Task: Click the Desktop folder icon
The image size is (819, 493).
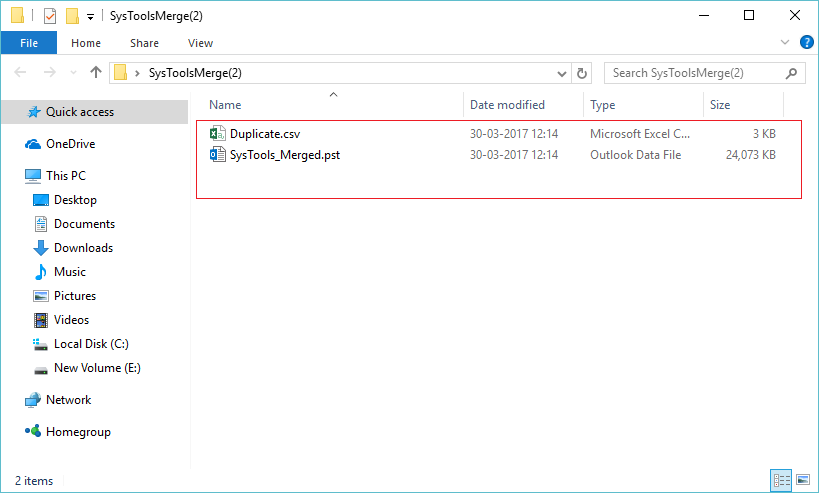Action: point(41,200)
